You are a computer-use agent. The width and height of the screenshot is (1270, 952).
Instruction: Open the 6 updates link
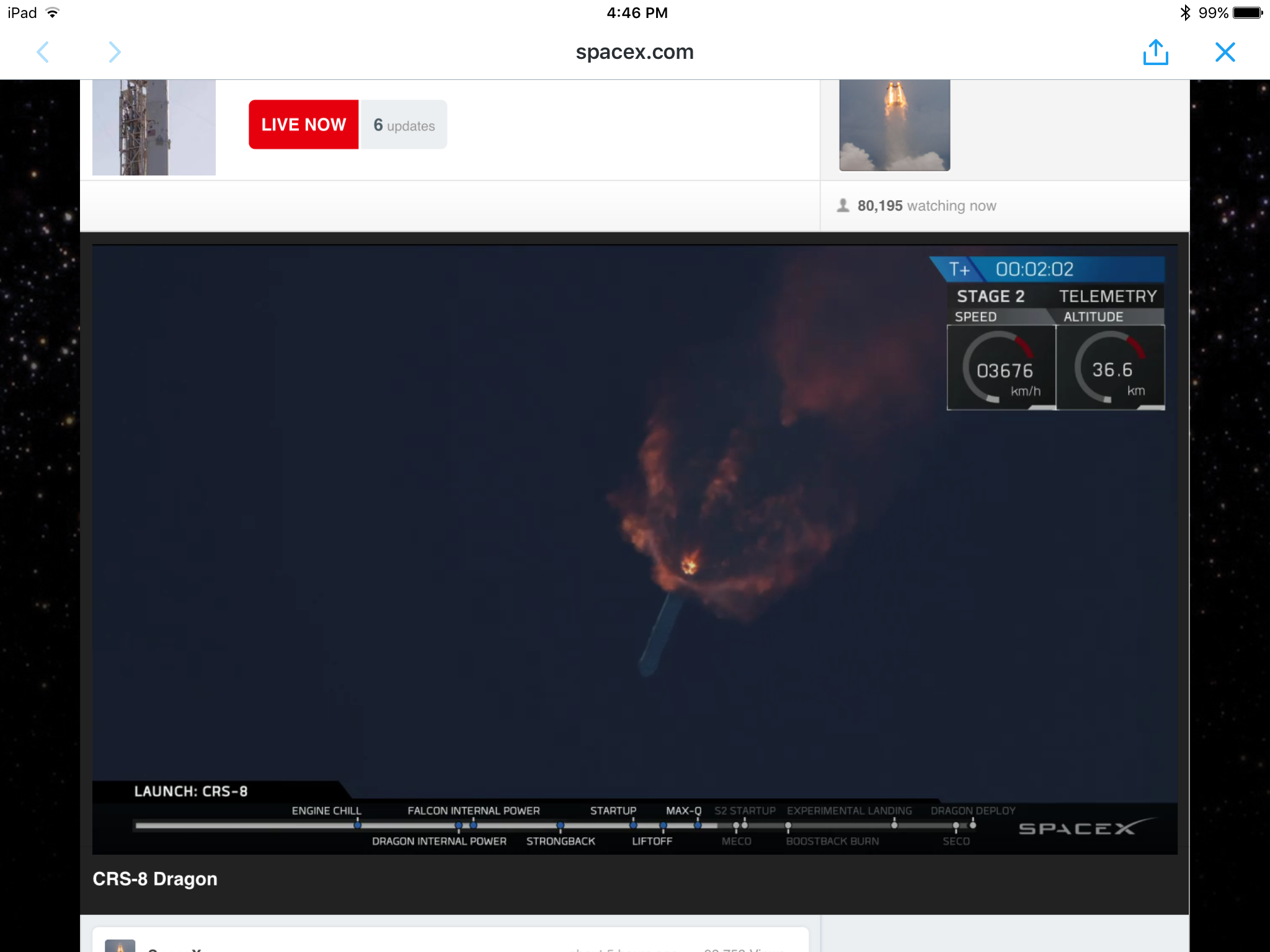(404, 125)
